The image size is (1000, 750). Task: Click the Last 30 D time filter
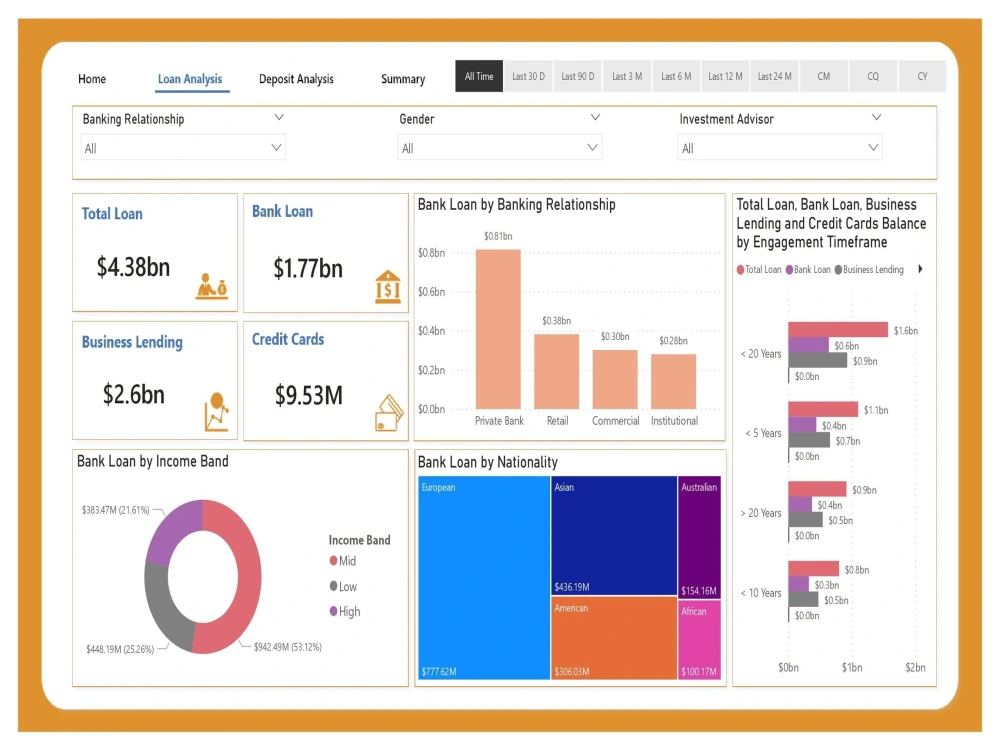(x=528, y=75)
